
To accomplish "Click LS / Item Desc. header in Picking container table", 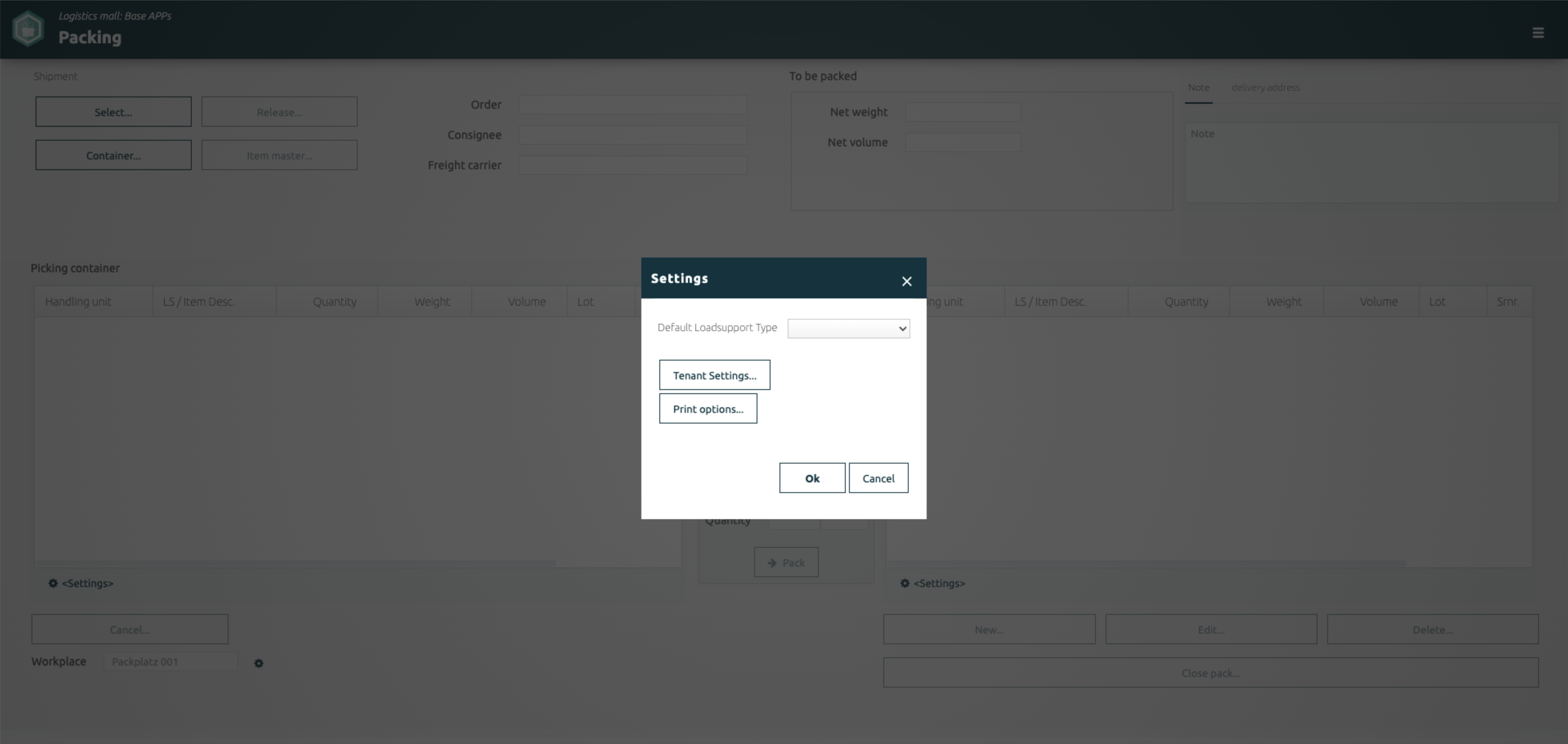I will coord(214,301).
